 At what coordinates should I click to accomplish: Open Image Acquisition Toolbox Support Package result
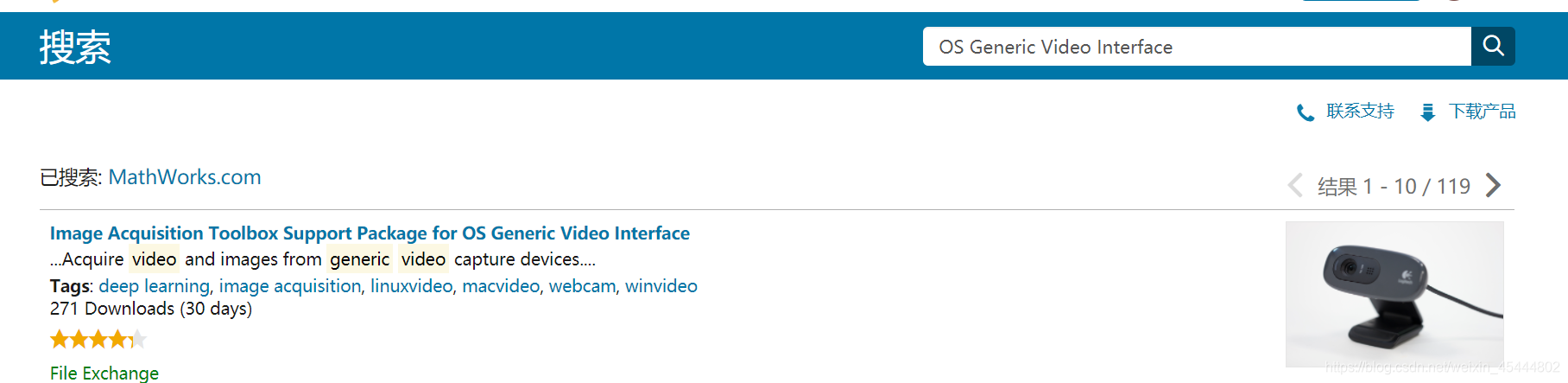tap(370, 233)
